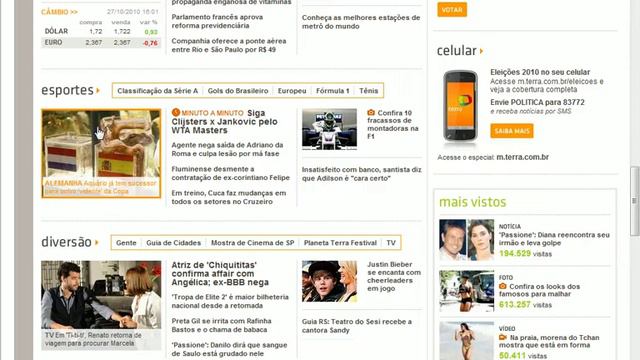
Task: Open 'Passione': Danilo dirá article
Action: point(229,349)
